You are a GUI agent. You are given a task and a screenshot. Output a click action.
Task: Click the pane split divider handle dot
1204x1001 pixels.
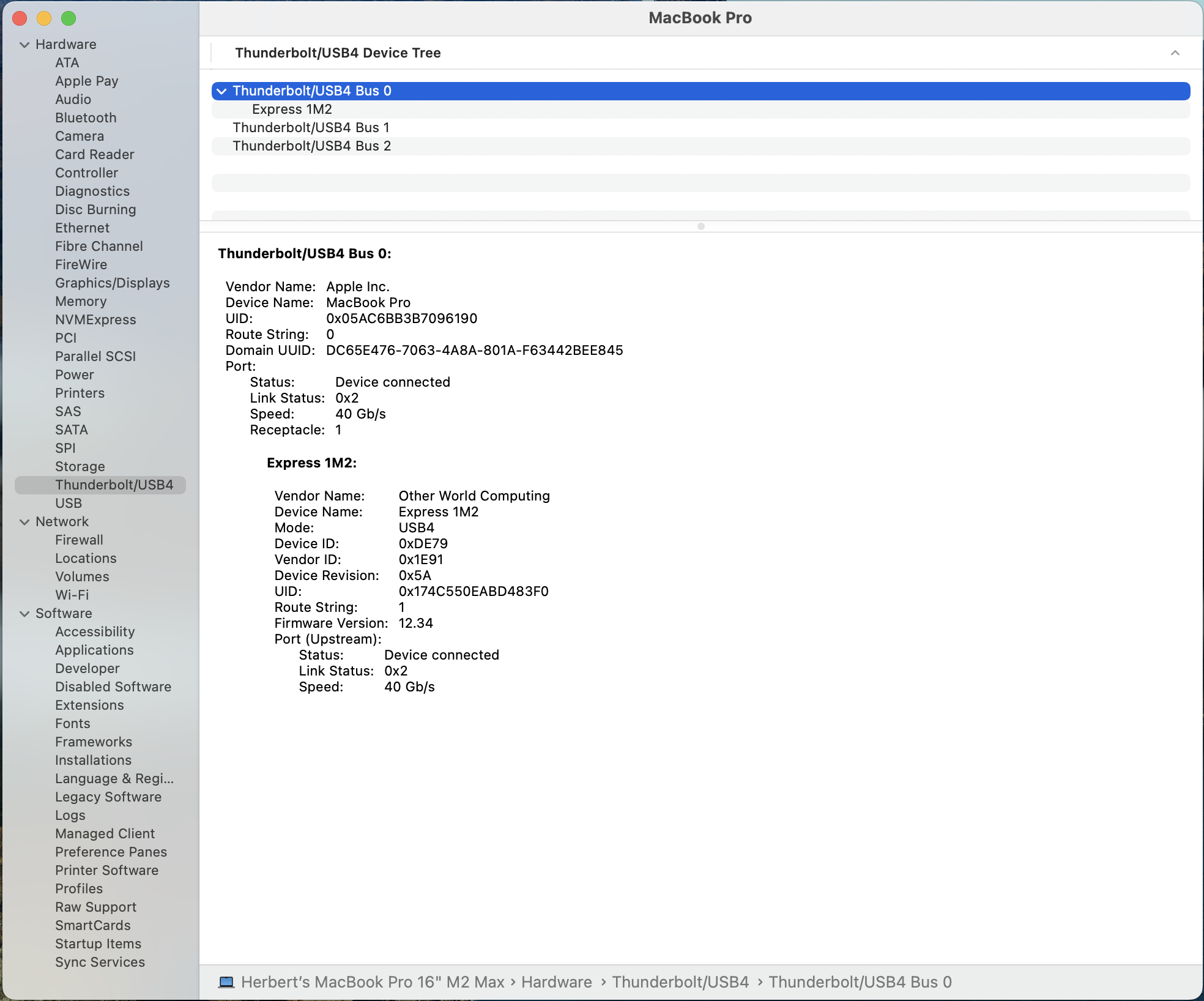701,226
